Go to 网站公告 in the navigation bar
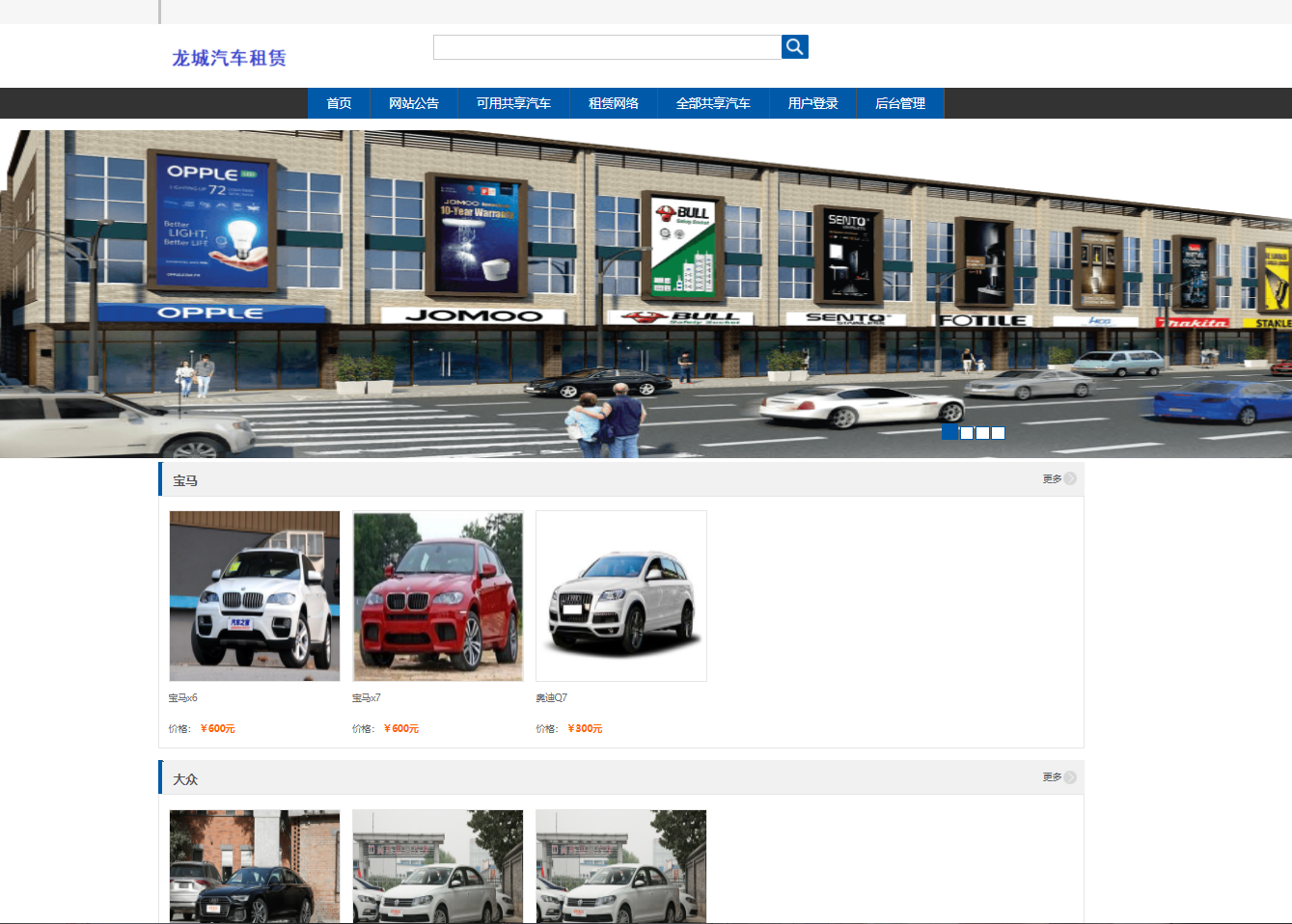 (x=413, y=103)
